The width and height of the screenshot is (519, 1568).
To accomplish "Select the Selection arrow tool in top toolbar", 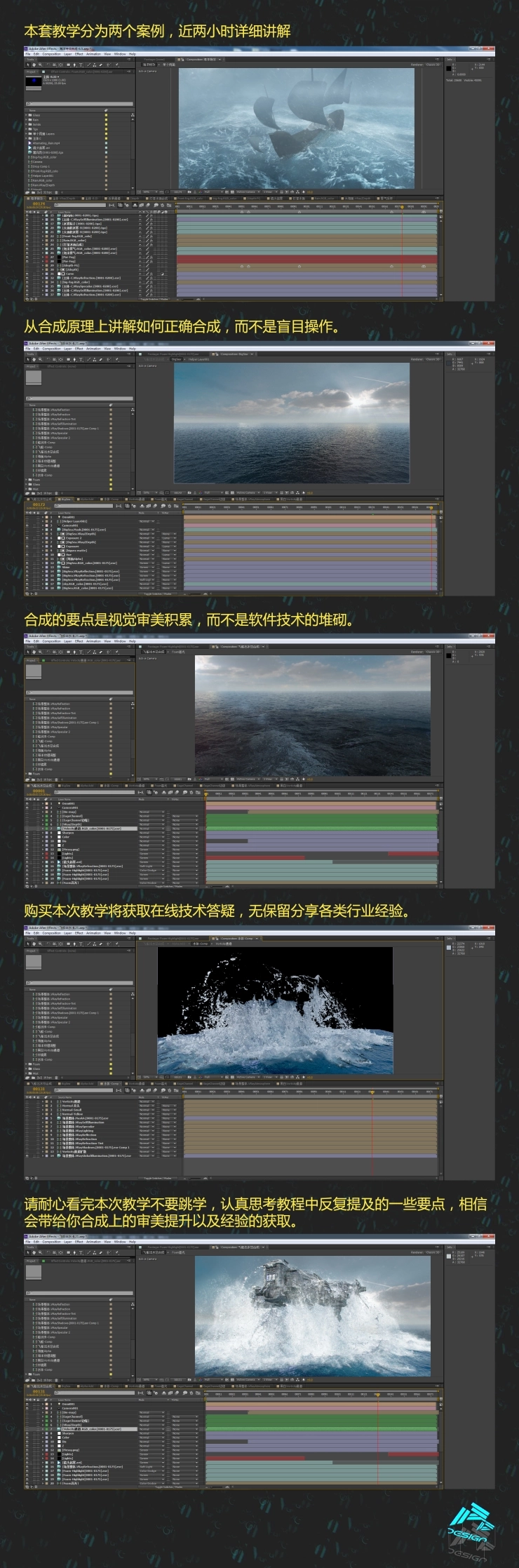I will tap(28, 65).
